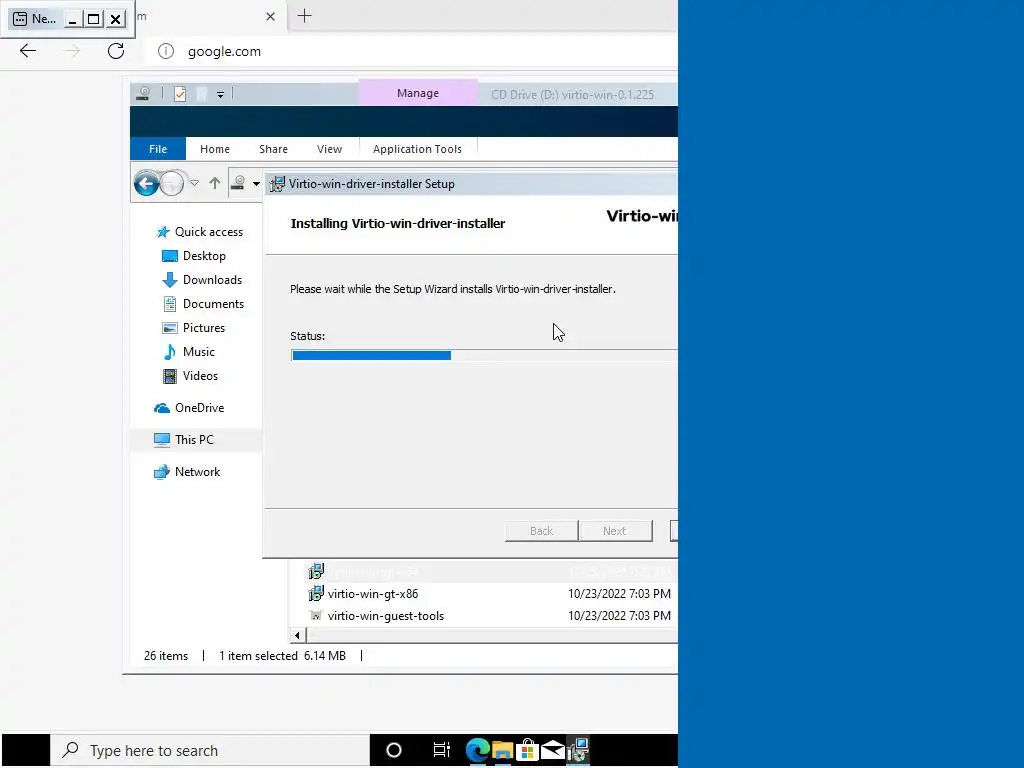Select the Manage ribbon tab
Image resolution: width=1024 pixels, height=768 pixels.
418,93
